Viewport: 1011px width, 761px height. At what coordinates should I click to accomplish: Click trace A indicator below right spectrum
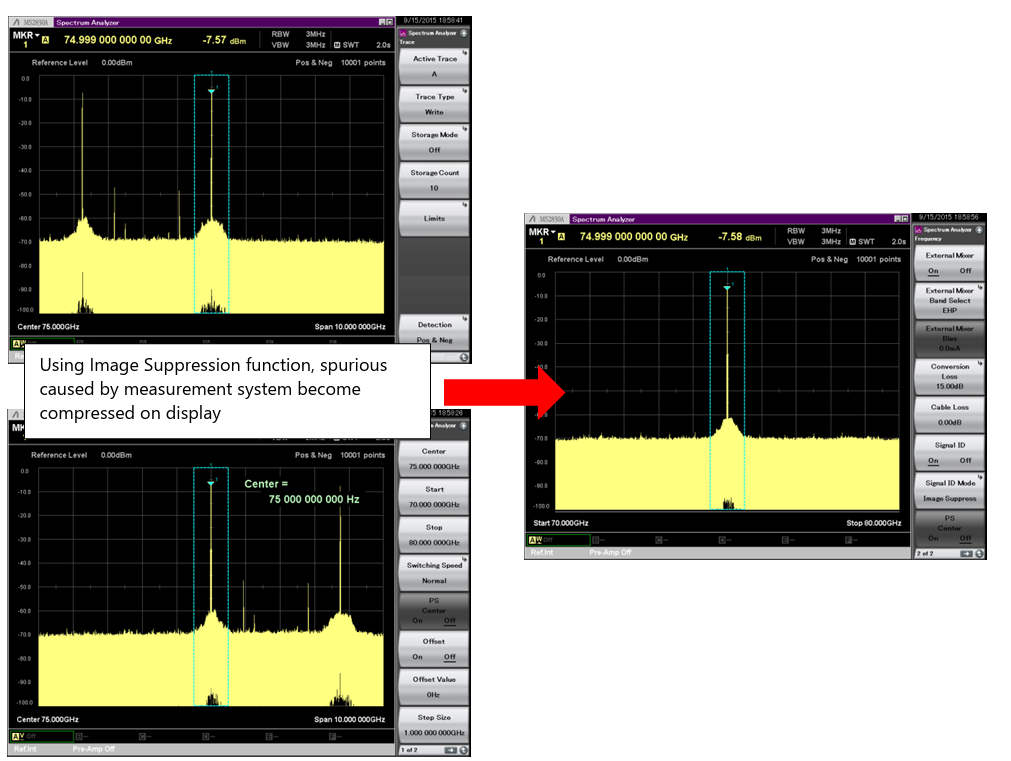click(x=535, y=540)
